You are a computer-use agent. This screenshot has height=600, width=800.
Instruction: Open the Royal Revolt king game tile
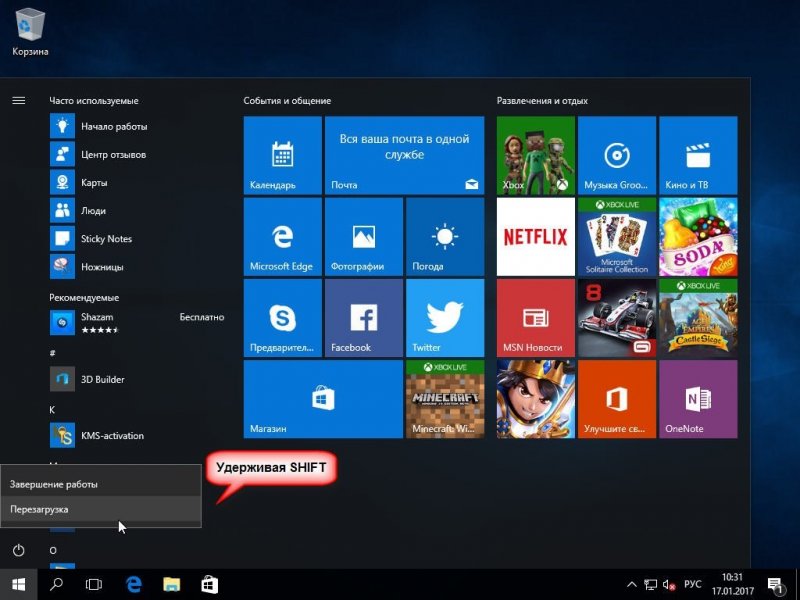coord(536,399)
